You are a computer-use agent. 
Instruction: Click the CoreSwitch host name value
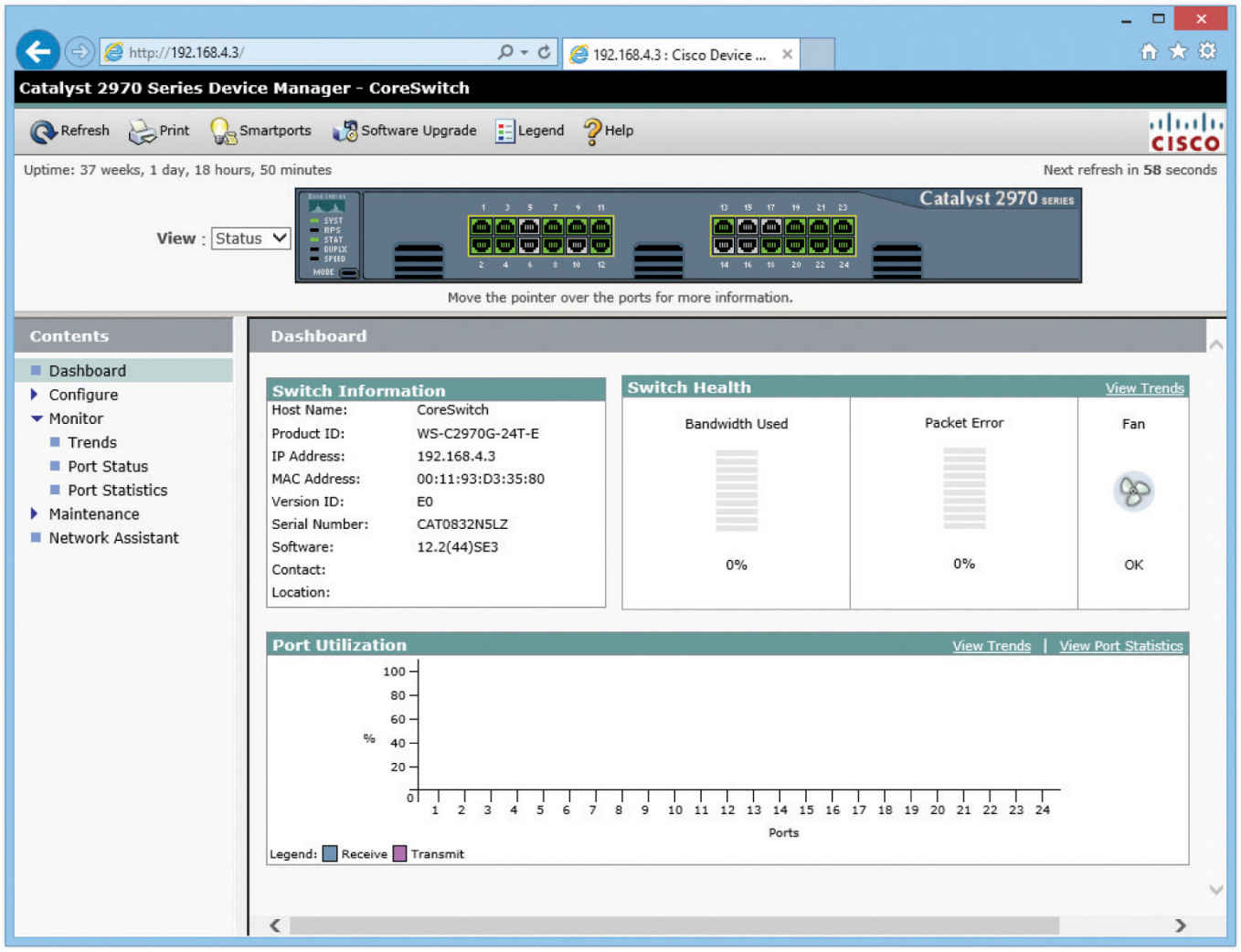[x=453, y=410]
